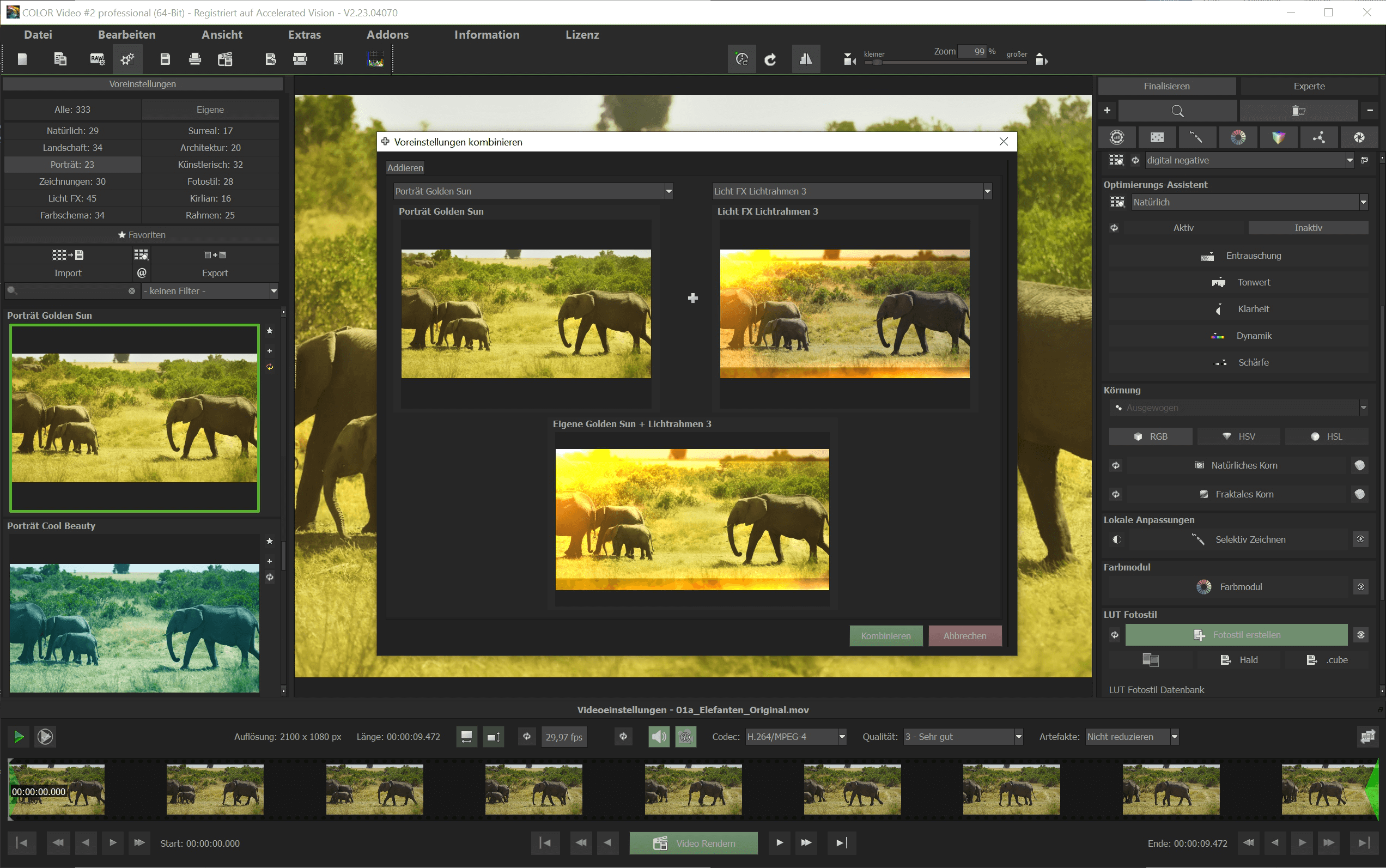The image size is (1386, 868).
Task: Toggle visibility eye next to Farbmodul
Action: tap(1360, 587)
